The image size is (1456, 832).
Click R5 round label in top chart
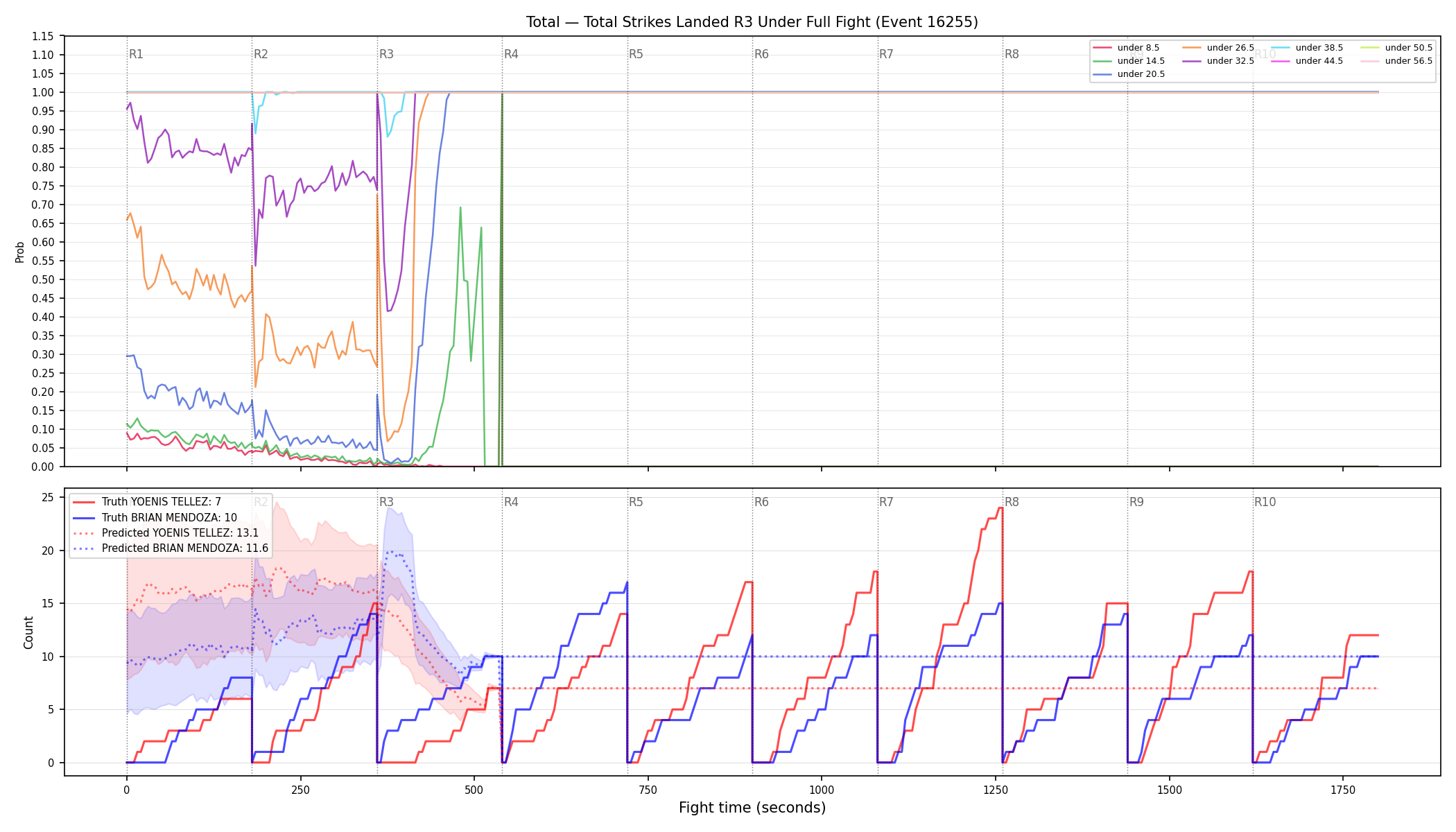coord(636,54)
